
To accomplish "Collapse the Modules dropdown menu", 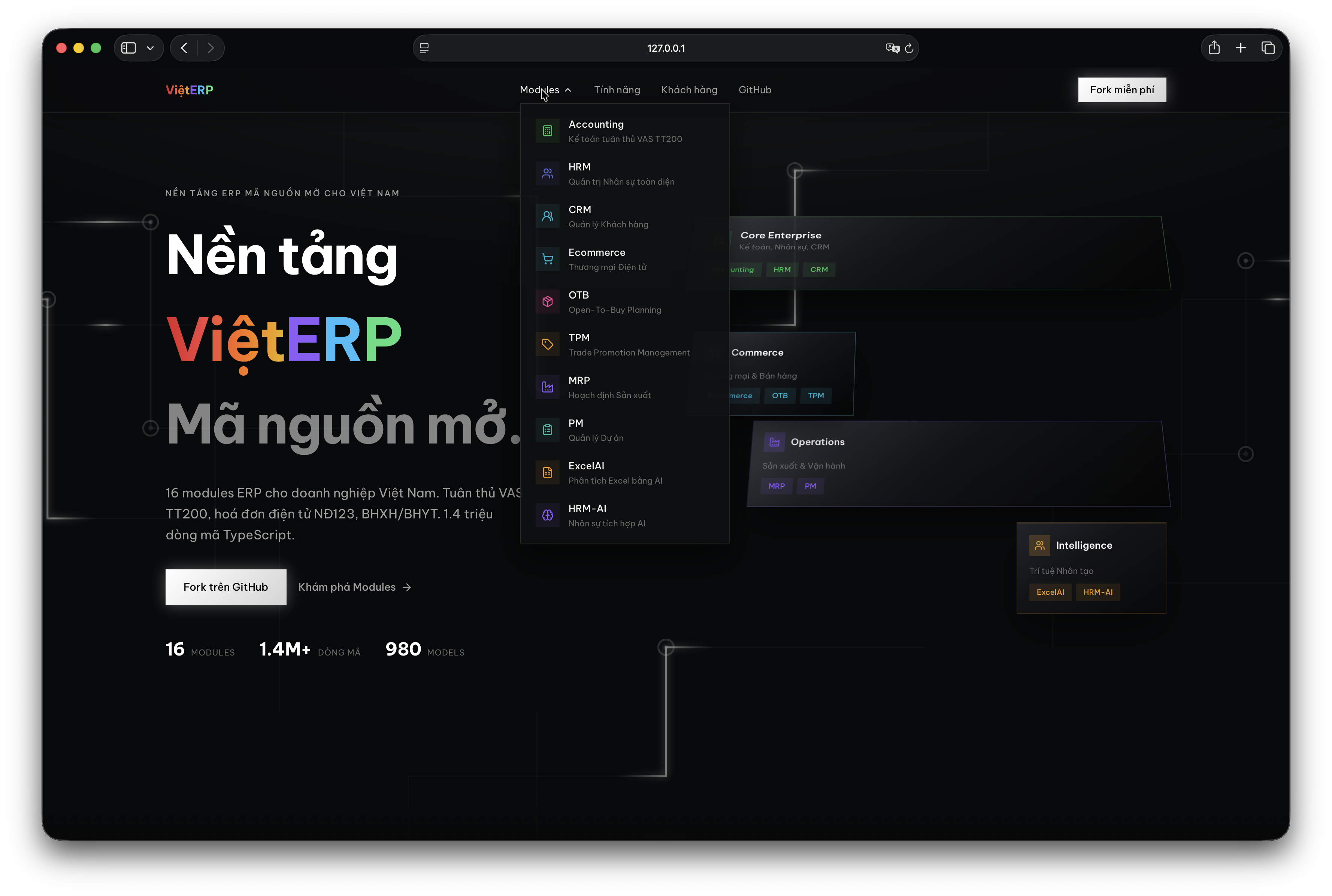I will pos(545,90).
